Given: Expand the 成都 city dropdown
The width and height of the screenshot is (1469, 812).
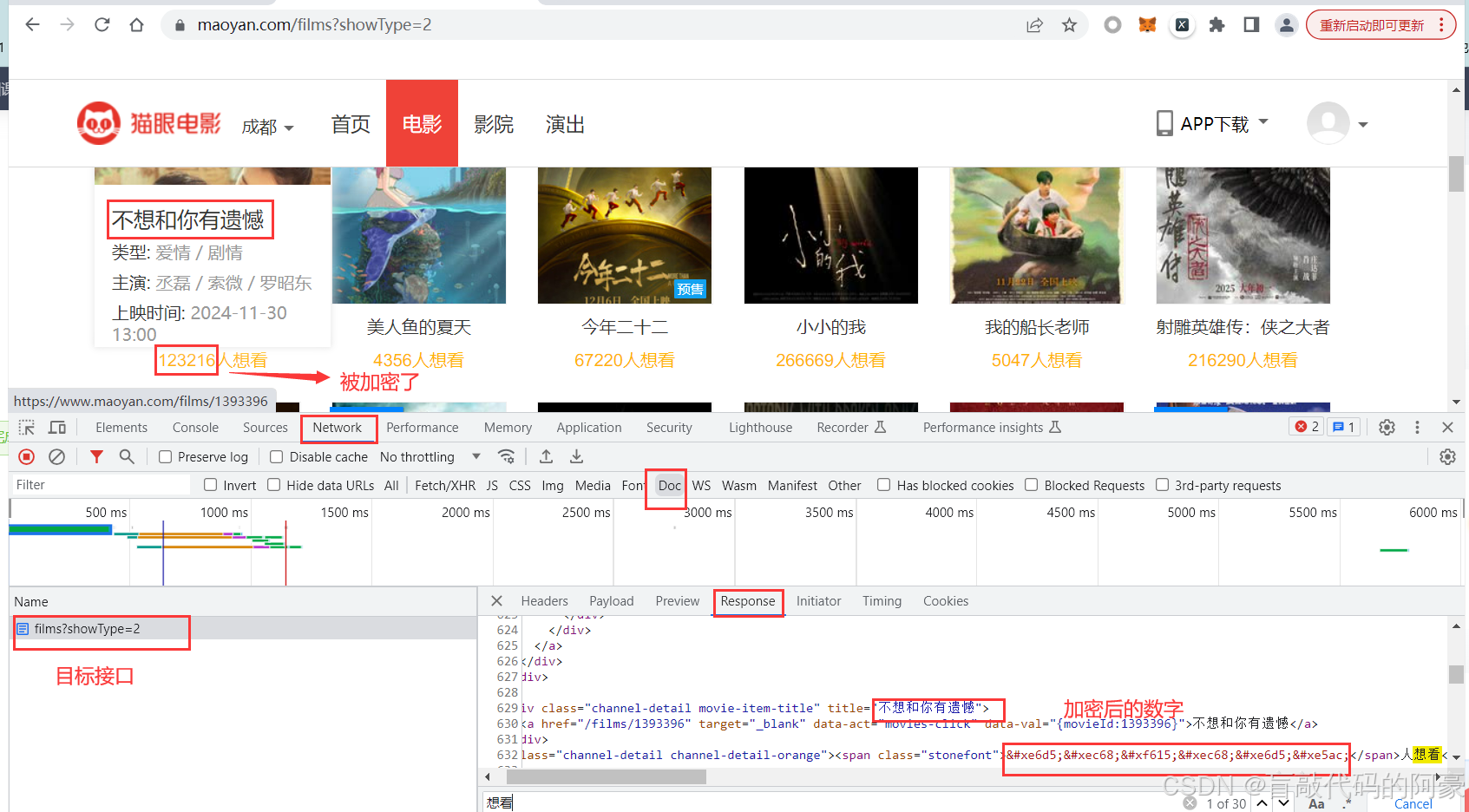Looking at the screenshot, I should coord(268,127).
